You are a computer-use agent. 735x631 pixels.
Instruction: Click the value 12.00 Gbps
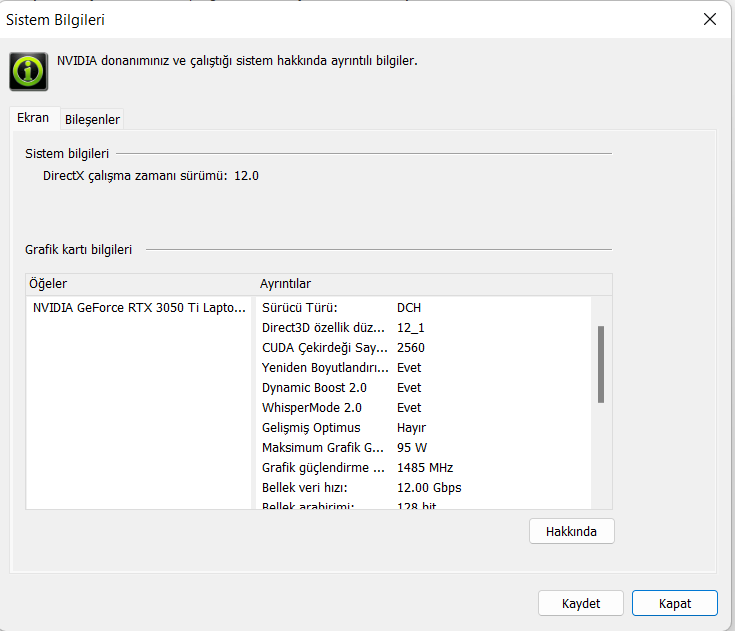(429, 488)
